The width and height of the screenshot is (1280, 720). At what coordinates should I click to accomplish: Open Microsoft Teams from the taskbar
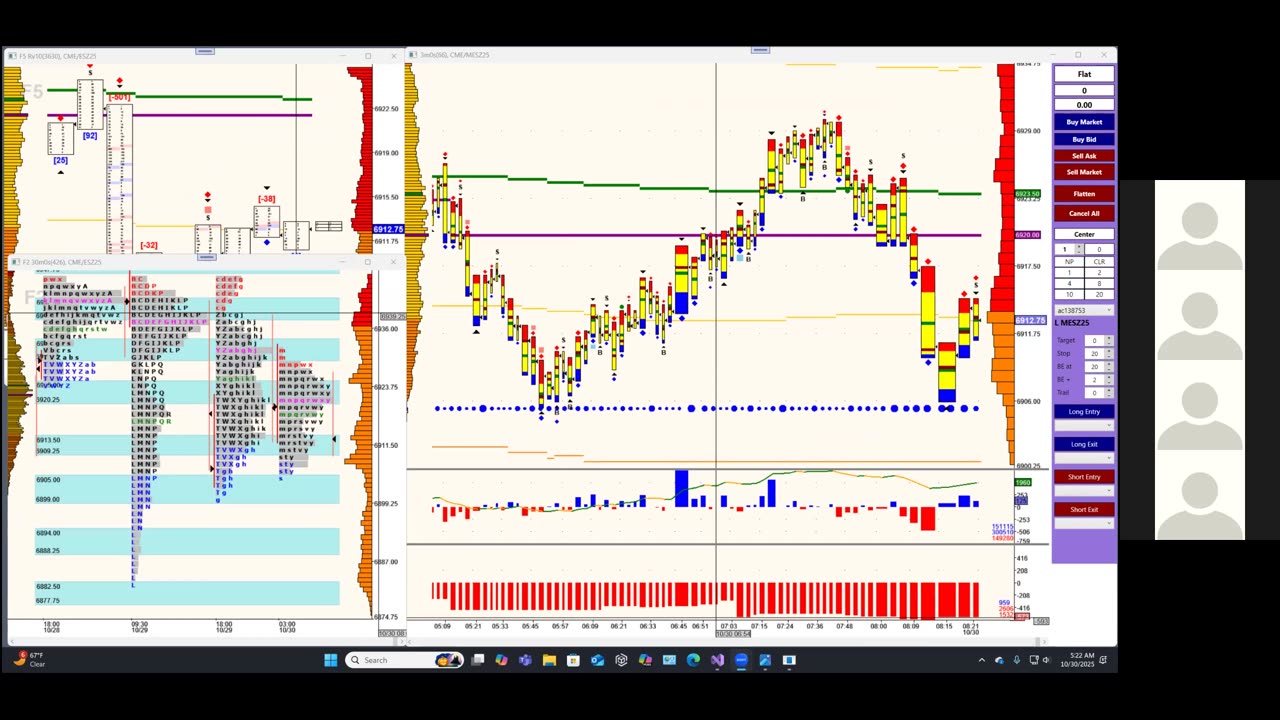pos(525,660)
